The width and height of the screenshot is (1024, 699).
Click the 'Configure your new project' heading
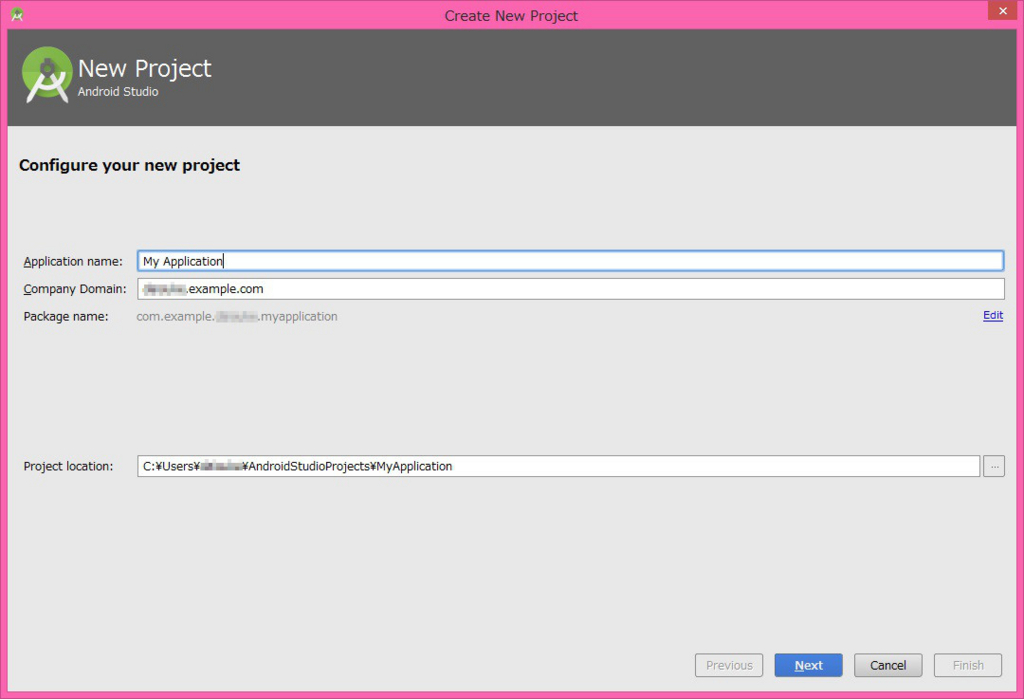point(129,165)
